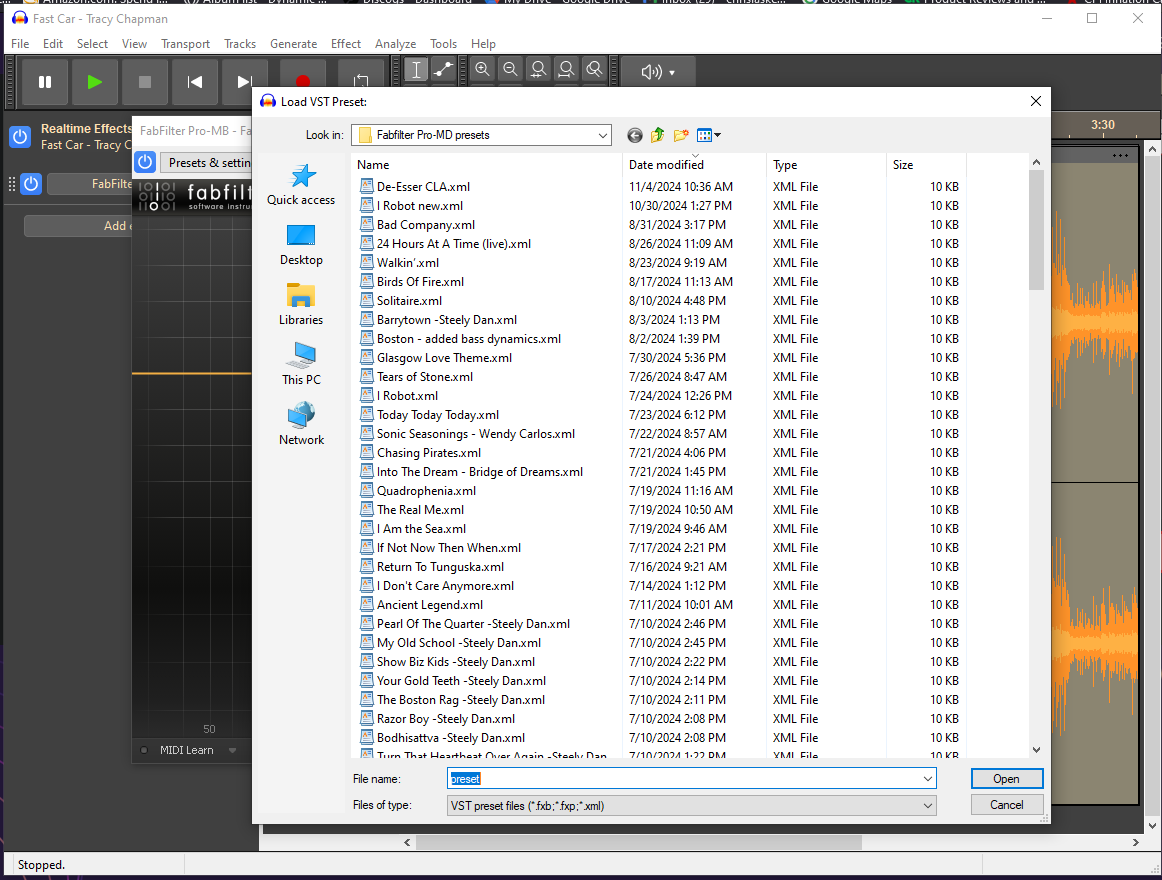The height and width of the screenshot is (880, 1162).
Task: Open the Analyze menu
Action: 395,44
